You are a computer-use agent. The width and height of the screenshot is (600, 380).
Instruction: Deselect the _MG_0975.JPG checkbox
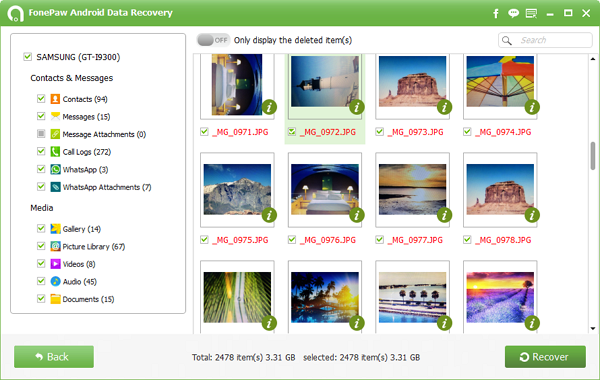pyautogui.click(x=204, y=240)
